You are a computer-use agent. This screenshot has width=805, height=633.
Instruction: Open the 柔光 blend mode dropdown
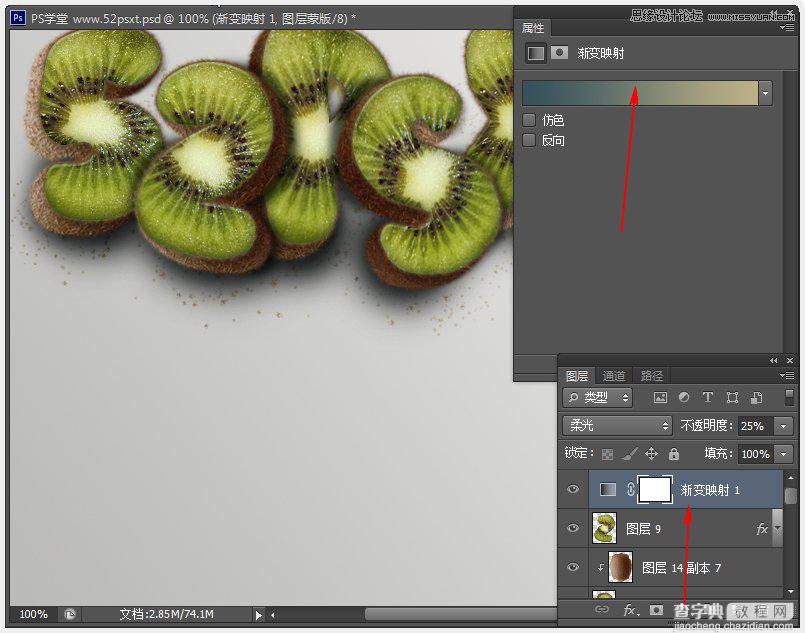[x=617, y=426]
